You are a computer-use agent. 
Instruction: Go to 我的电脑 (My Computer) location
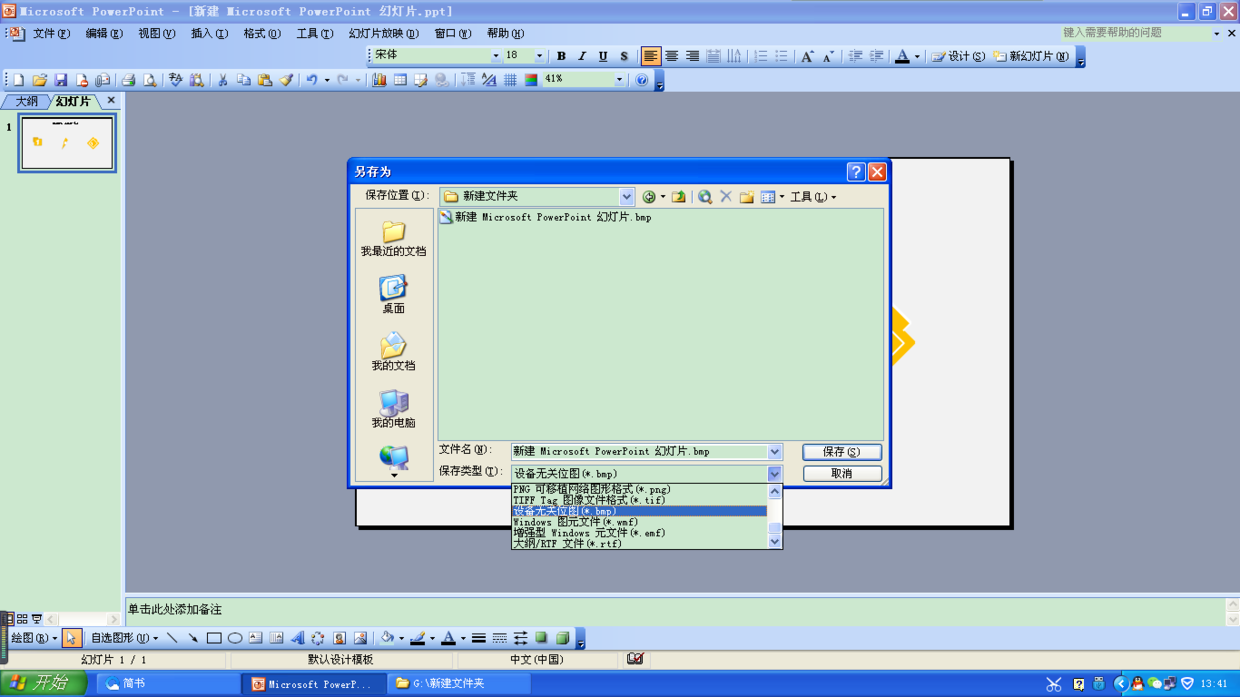393,410
